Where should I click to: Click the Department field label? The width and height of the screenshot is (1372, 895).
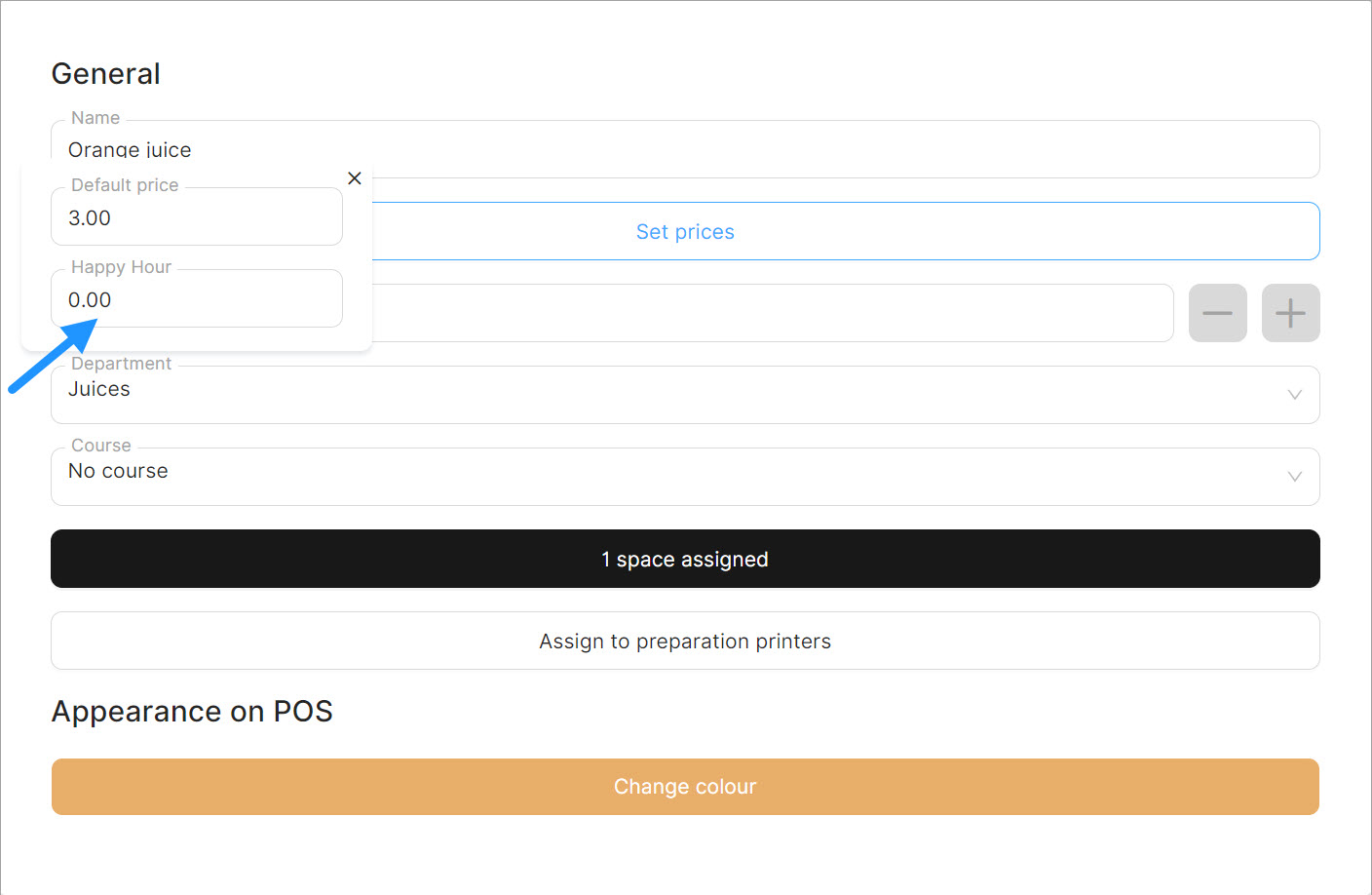pyautogui.click(x=121, y=364)
